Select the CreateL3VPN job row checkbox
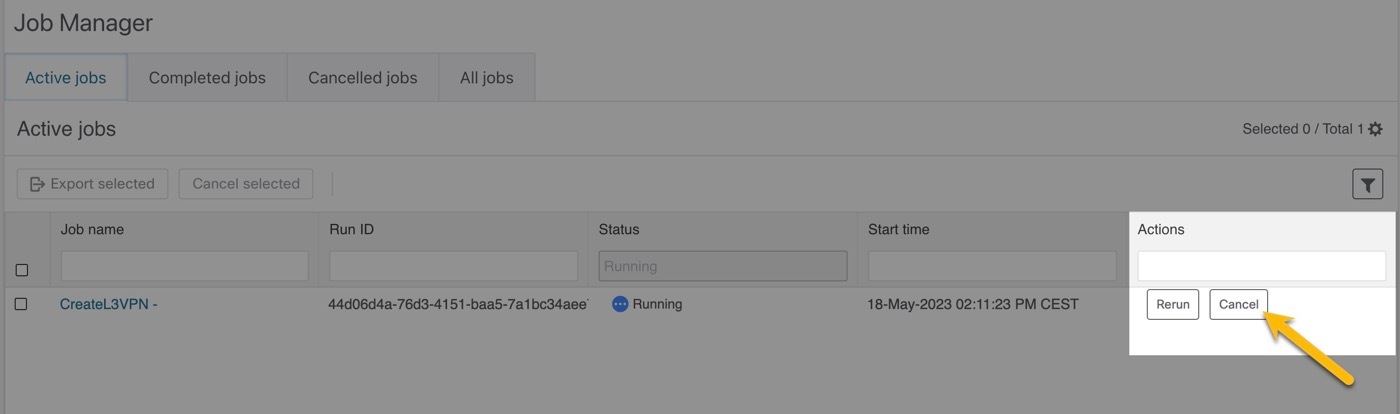Image resolution: width=1400 pixels, height=414 pixels. (22, 304)
